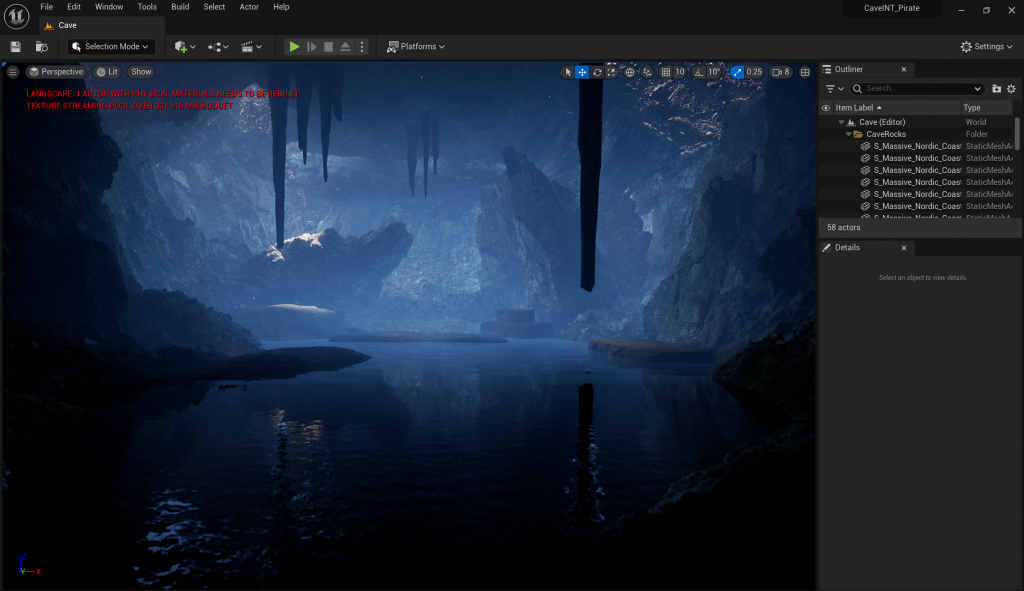Open the Blueprints dropdown in the toolbar
This screenshot has height=591, width=1024.
click(x=218, y=46)
